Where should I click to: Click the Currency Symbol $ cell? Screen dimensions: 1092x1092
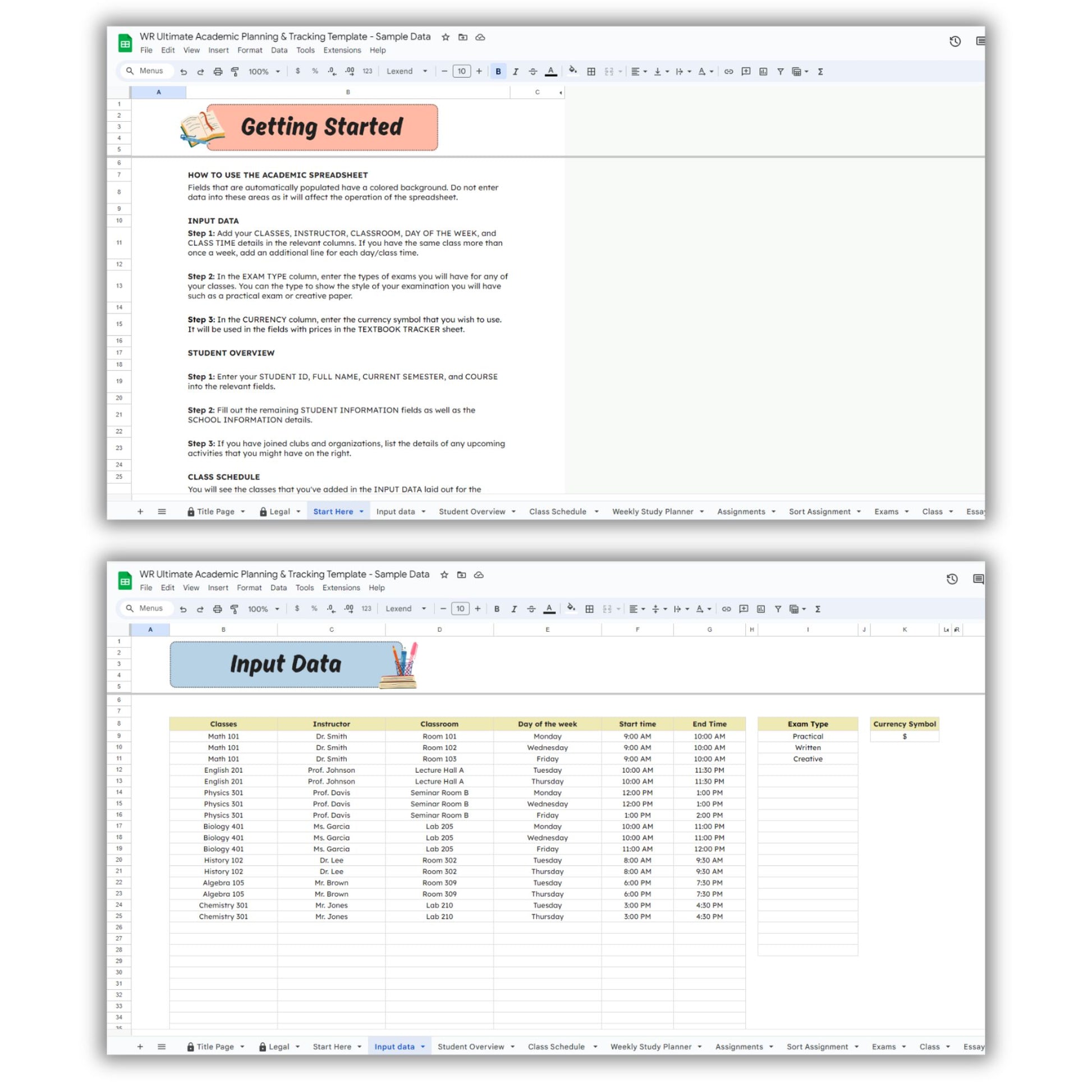(905, 736)
